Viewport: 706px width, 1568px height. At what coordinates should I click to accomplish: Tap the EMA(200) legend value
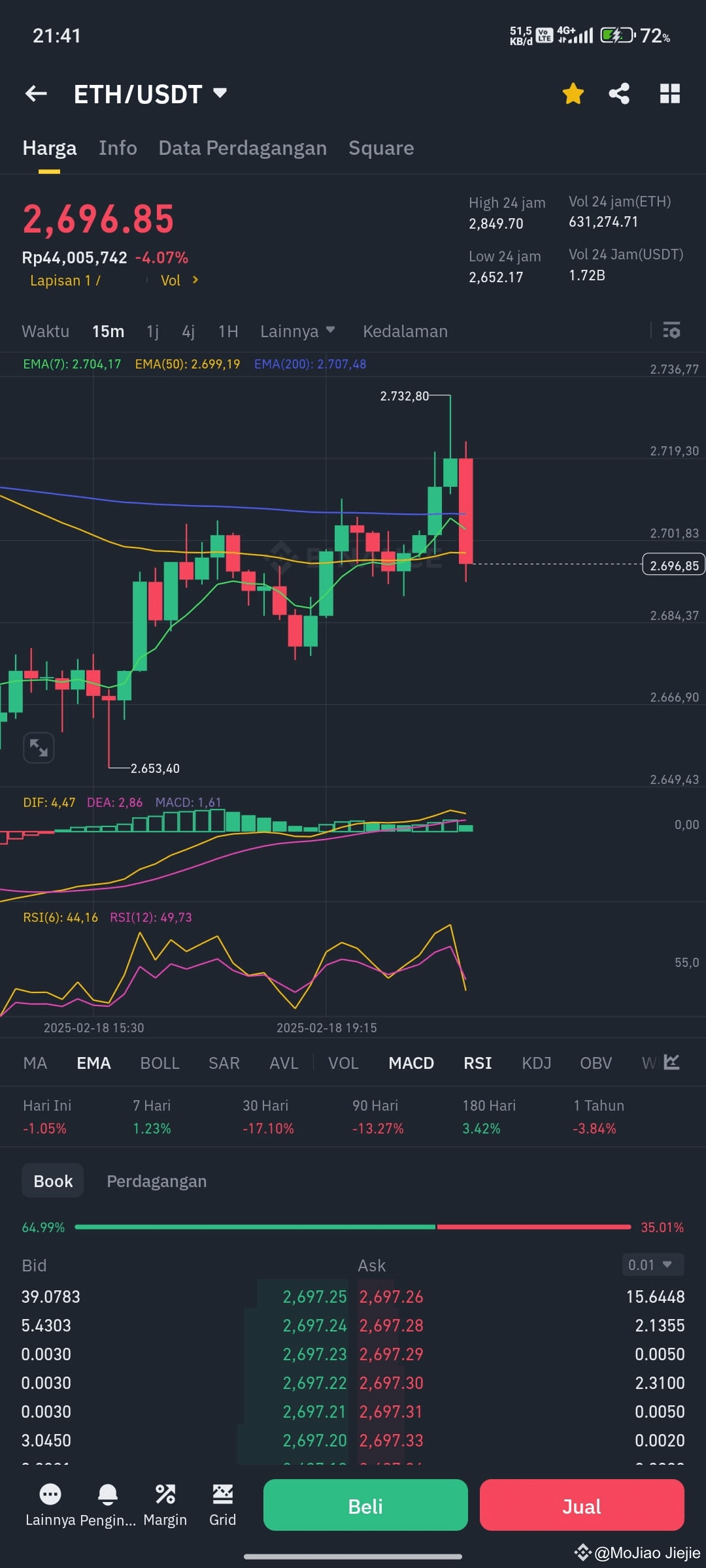(x=310, y=364)
